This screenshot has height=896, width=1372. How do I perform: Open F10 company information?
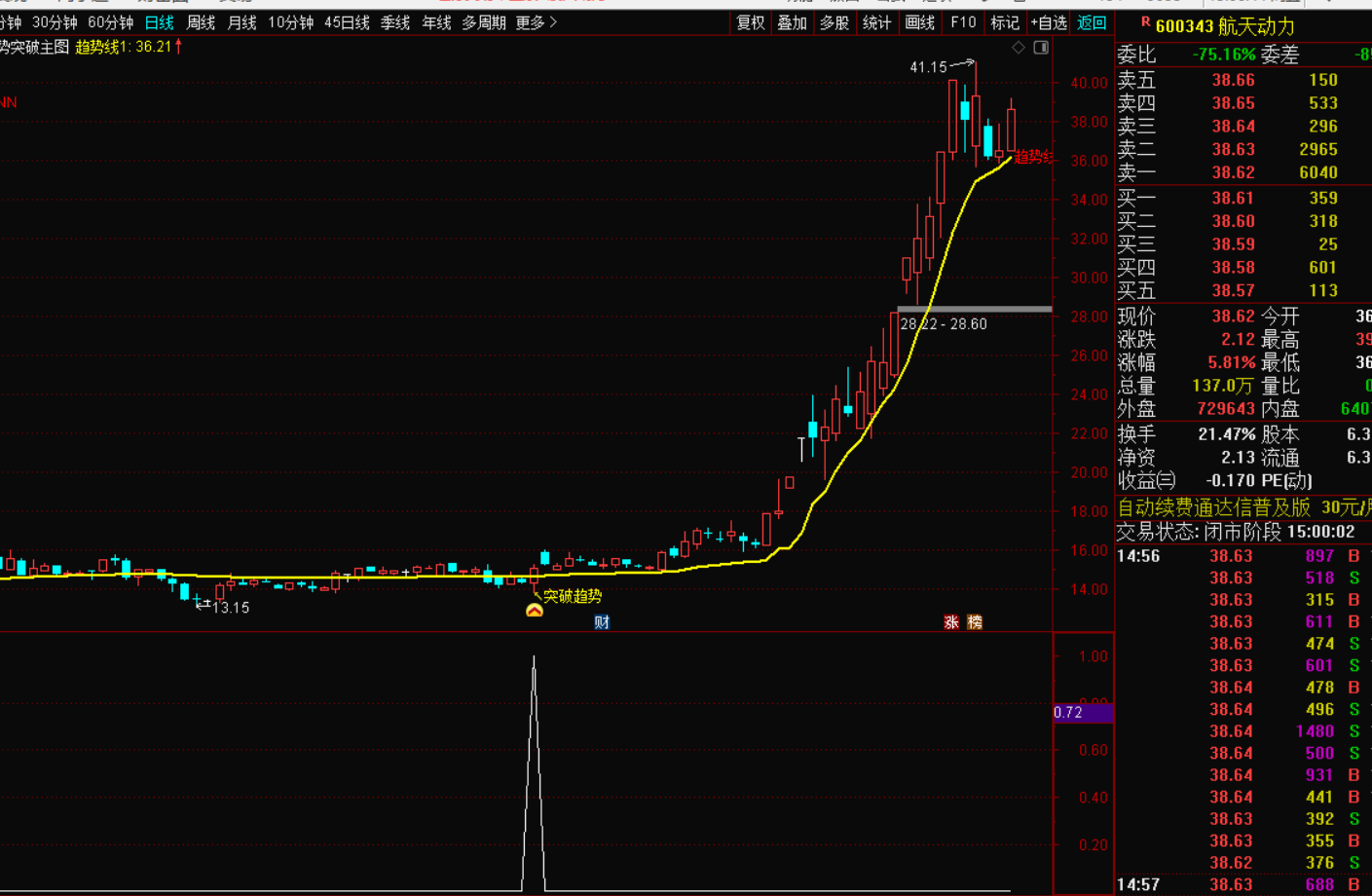click(x=963, y=22)
